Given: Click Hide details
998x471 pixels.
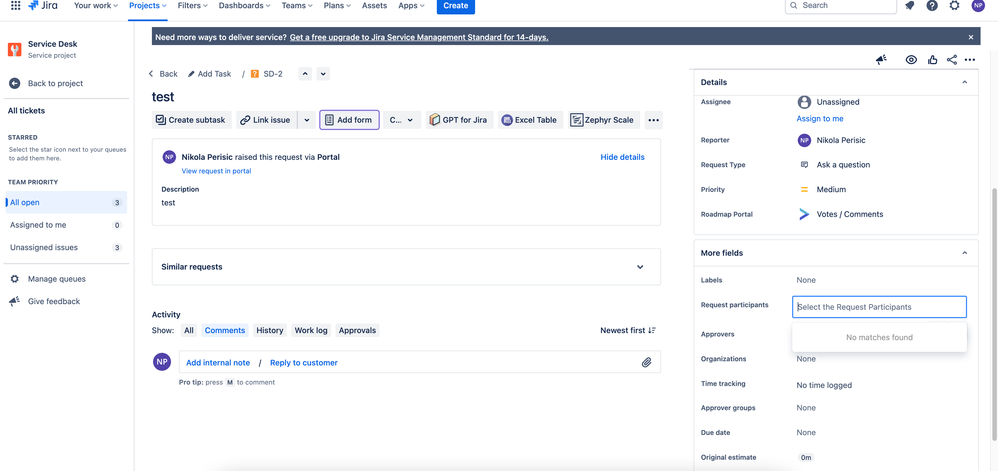Looking at the screenshot, I should (622, 157).
